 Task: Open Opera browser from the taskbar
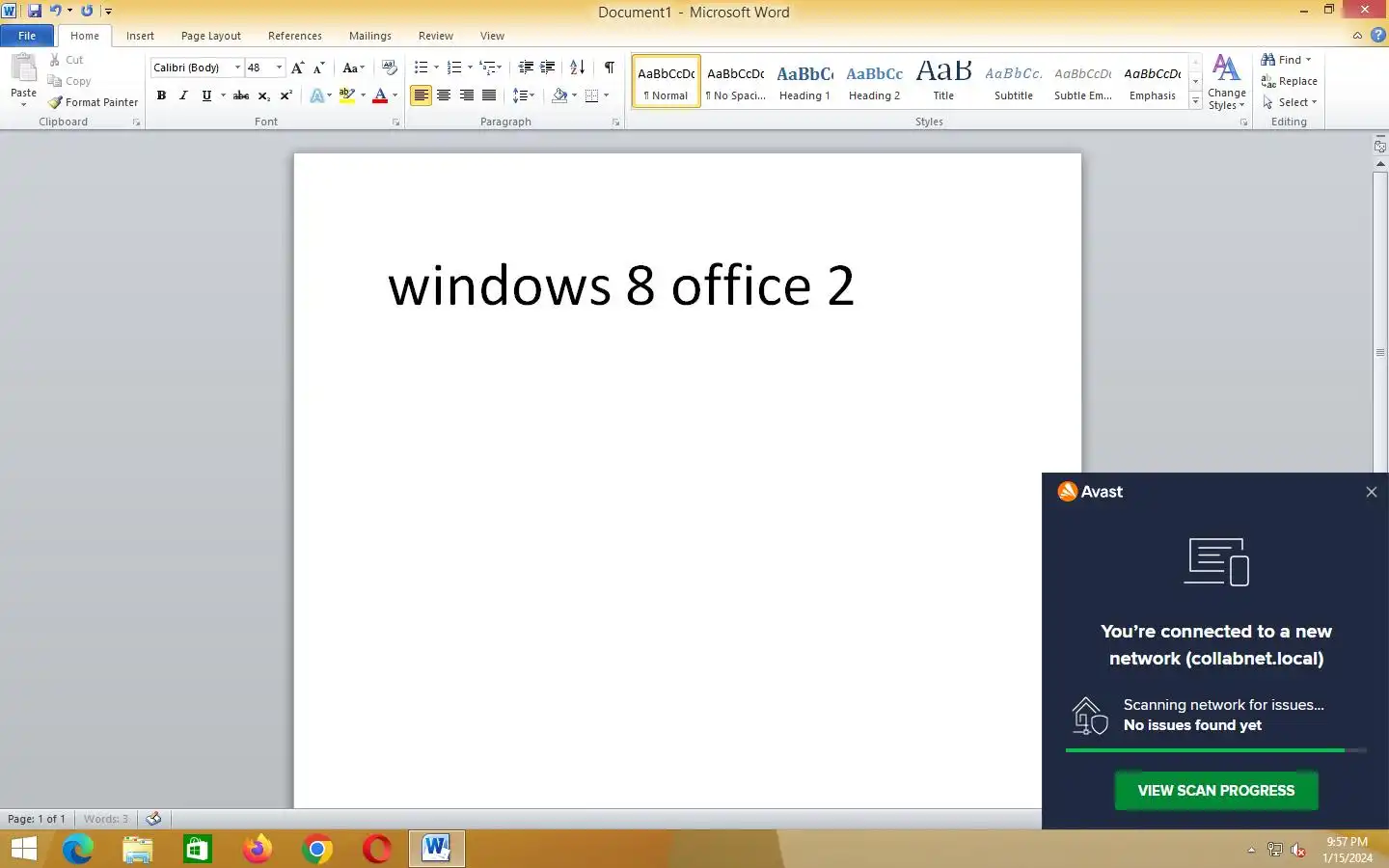377,849
